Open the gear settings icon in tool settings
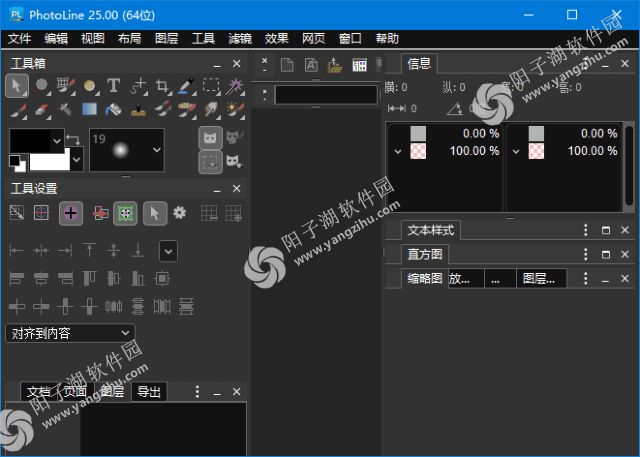The height and width of the screenshot is (457, 640). [179, 213]
